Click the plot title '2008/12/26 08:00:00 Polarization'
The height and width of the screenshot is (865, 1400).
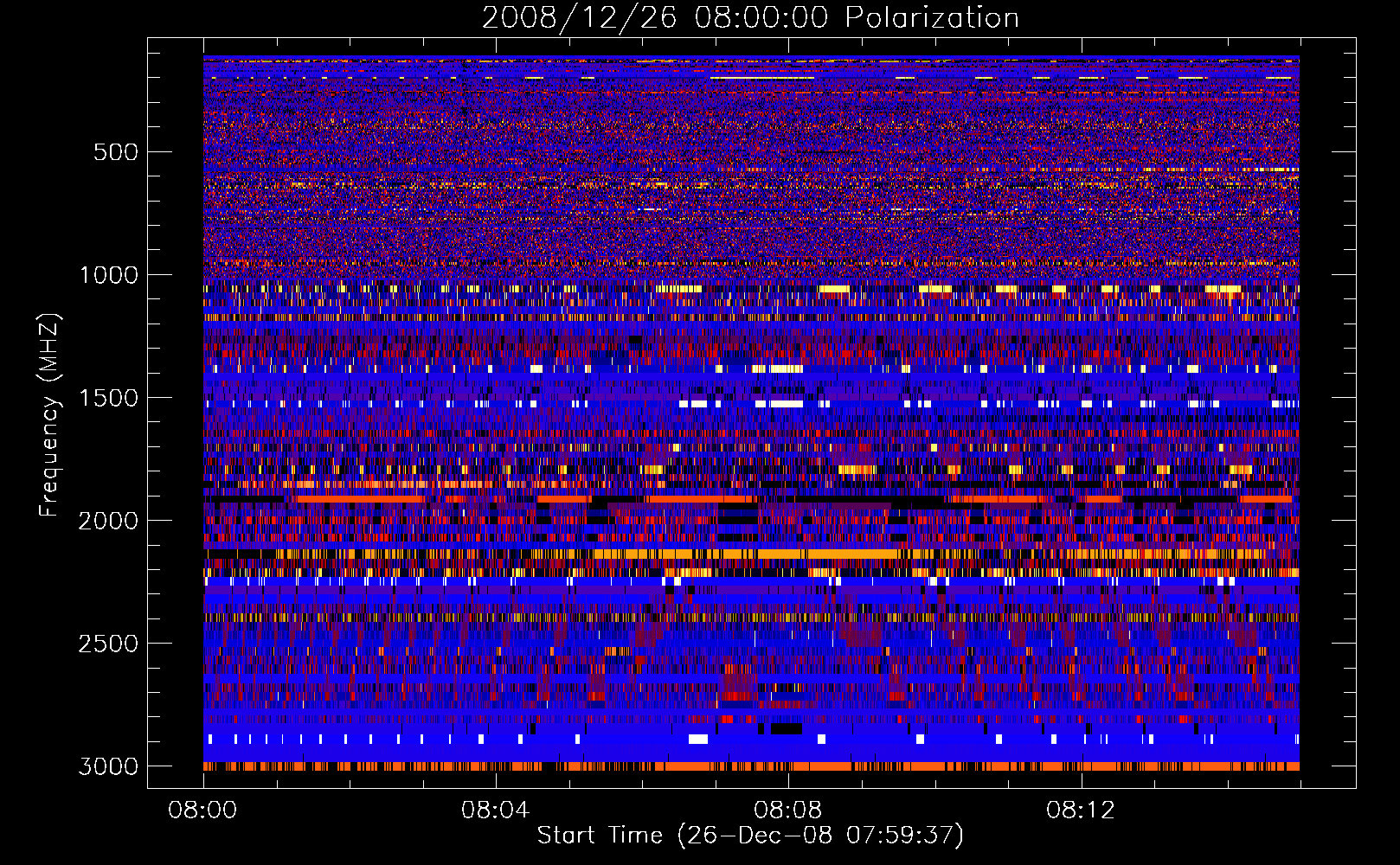[x=750, y=17]
